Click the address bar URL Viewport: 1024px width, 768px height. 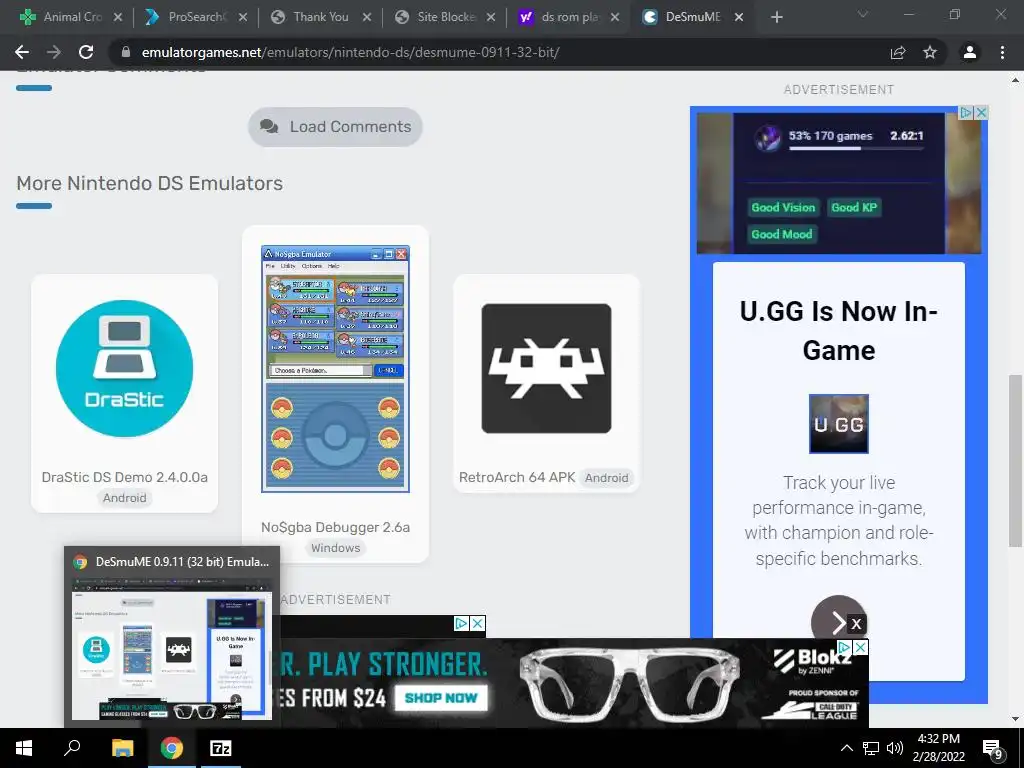pyautogui.click(x=350, y=52)
